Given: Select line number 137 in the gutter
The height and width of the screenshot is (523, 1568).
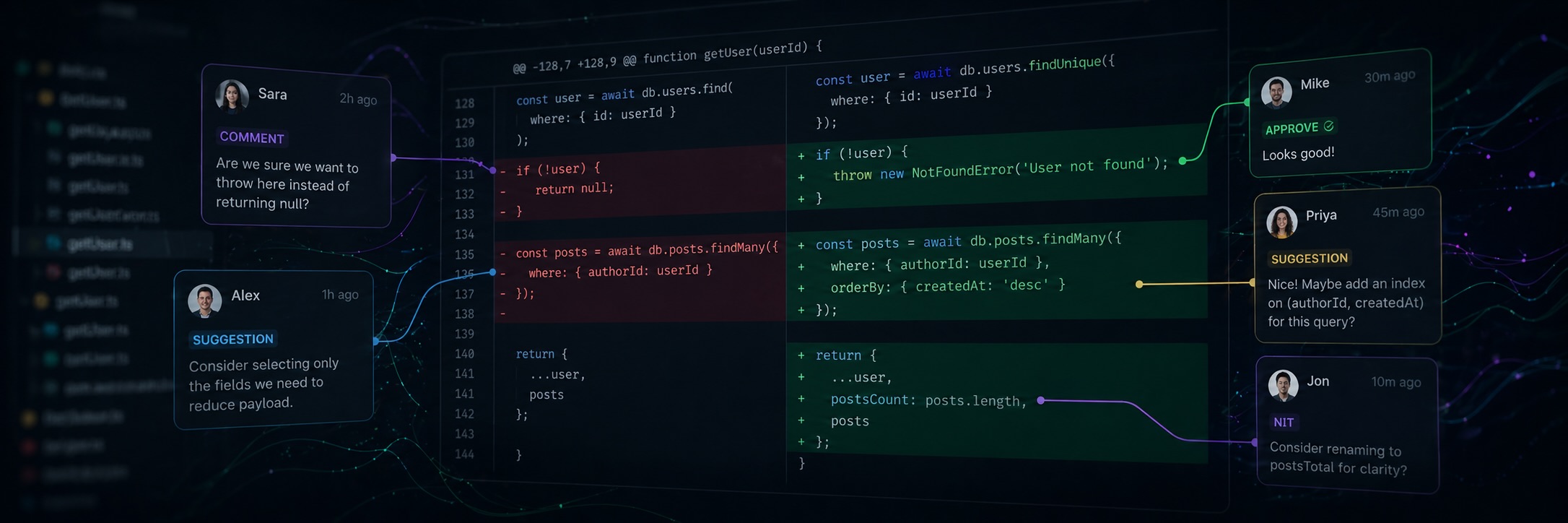Looking at the screenshot, I should pyautogui.click(x=464, y=294).
